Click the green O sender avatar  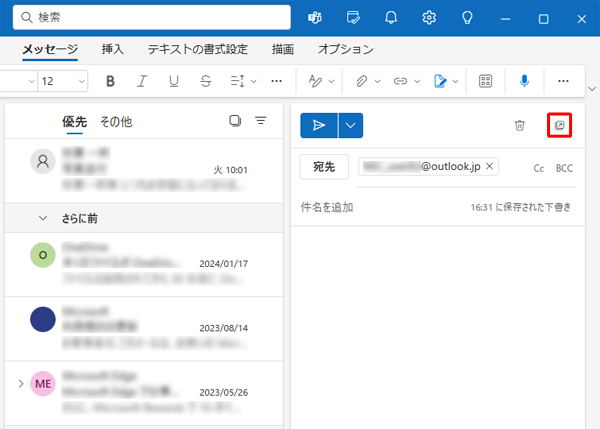(x=43, y=255)
